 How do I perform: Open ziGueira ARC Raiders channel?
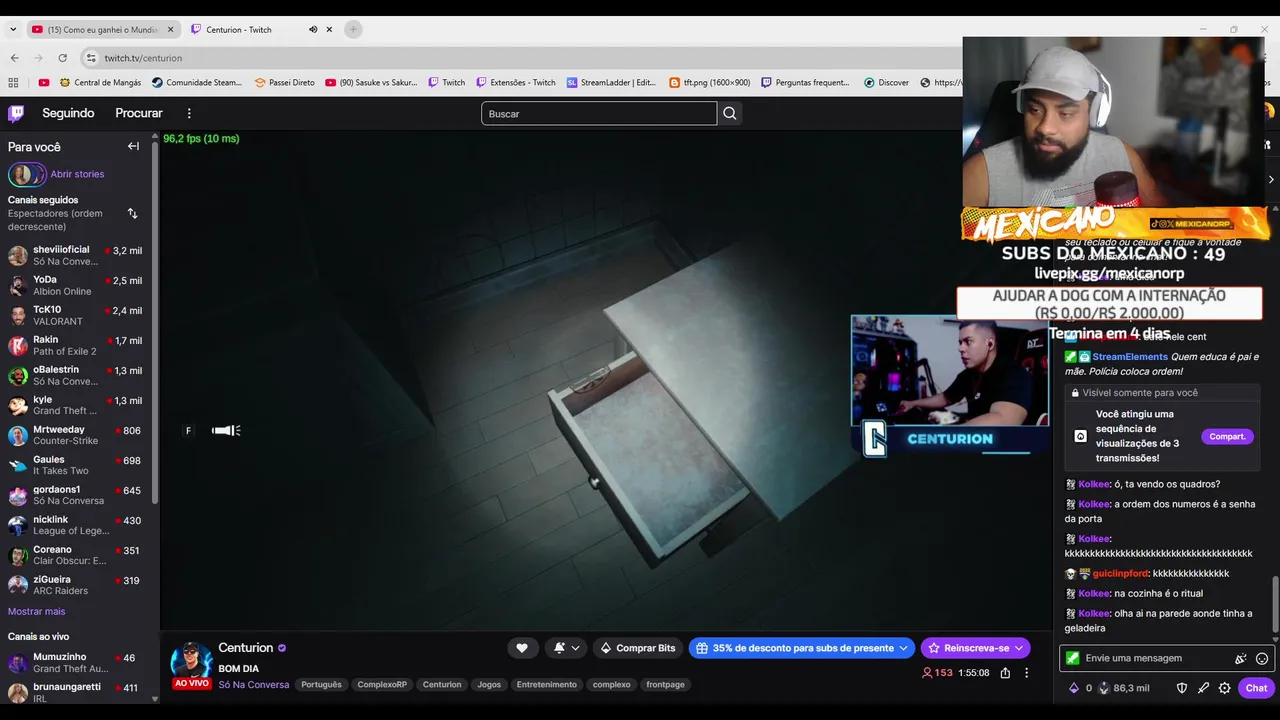click(x=76, y=585)
